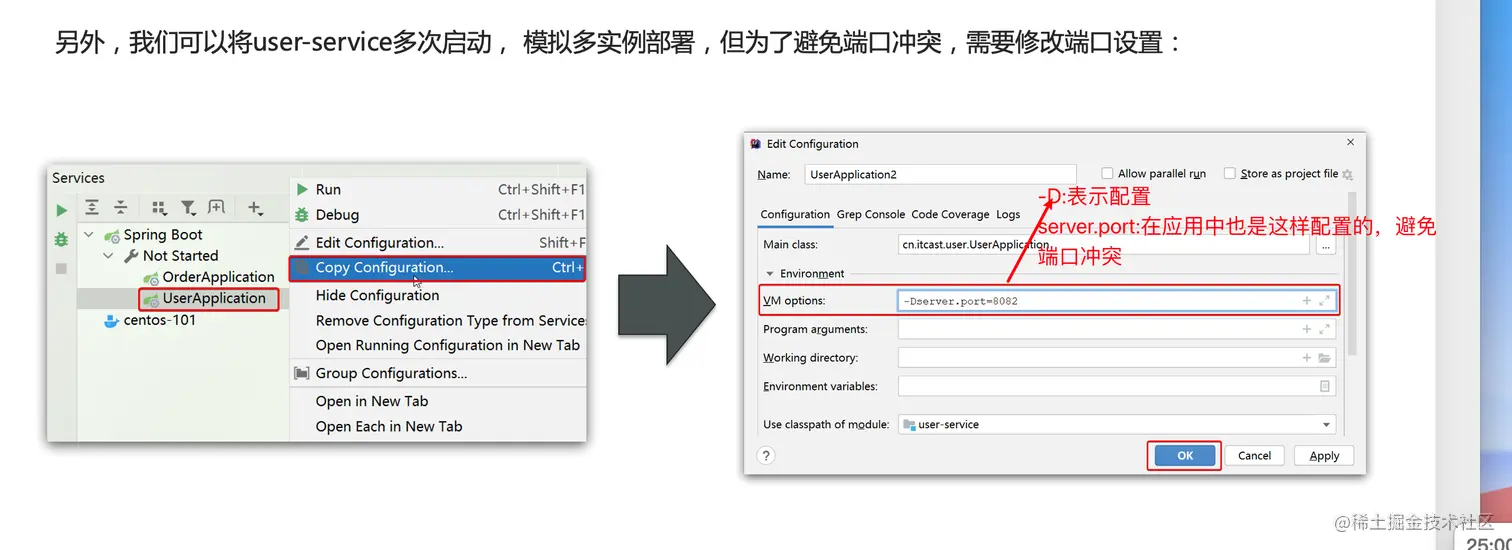Choose Open Running Configuration in New Tab
Viewport: 1512px width, 550px height.
438,345
